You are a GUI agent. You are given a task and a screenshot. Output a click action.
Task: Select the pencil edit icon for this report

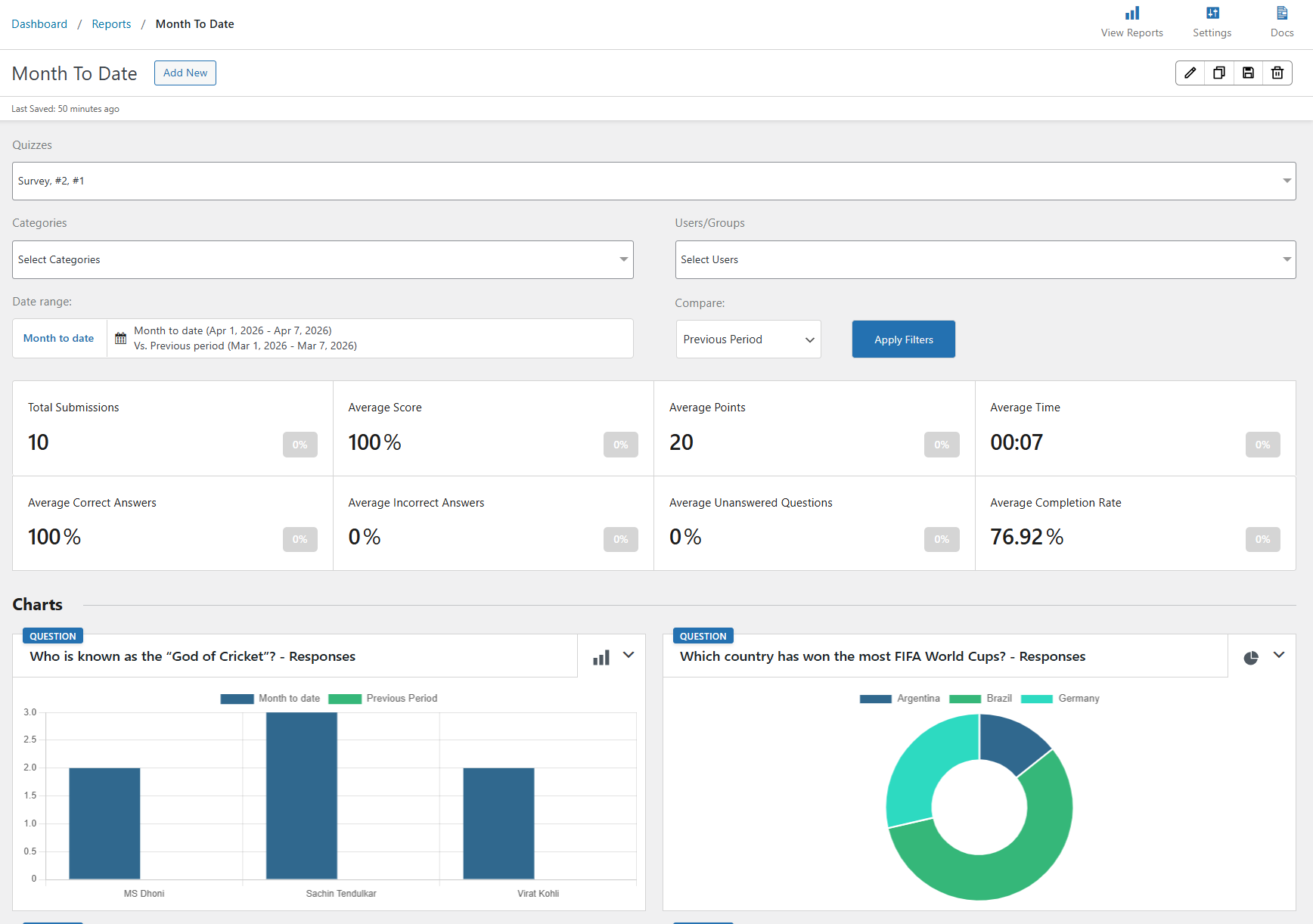click(1190, 73)
